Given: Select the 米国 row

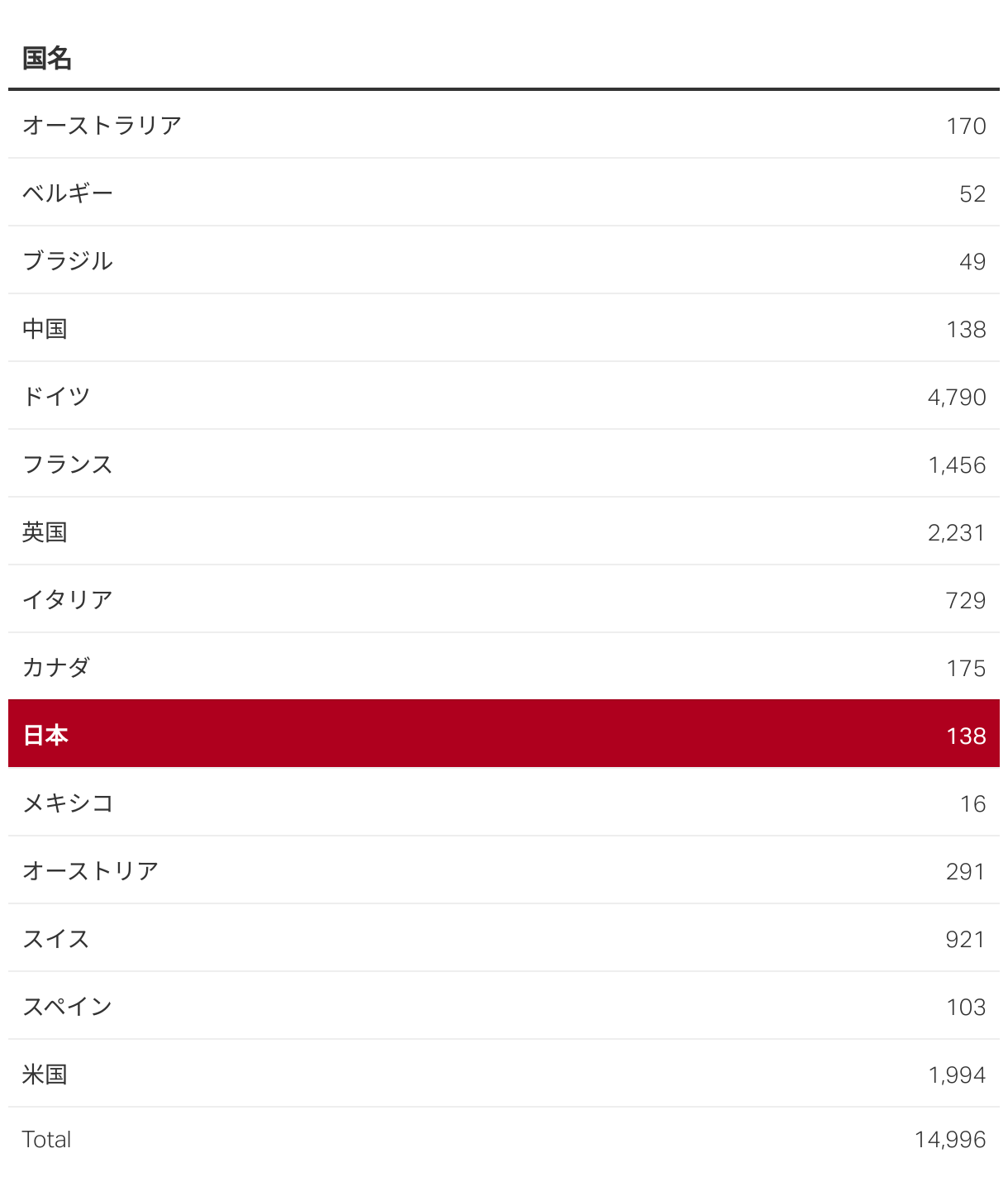Looking at the screenshot, I should [x=504, y=1074].
